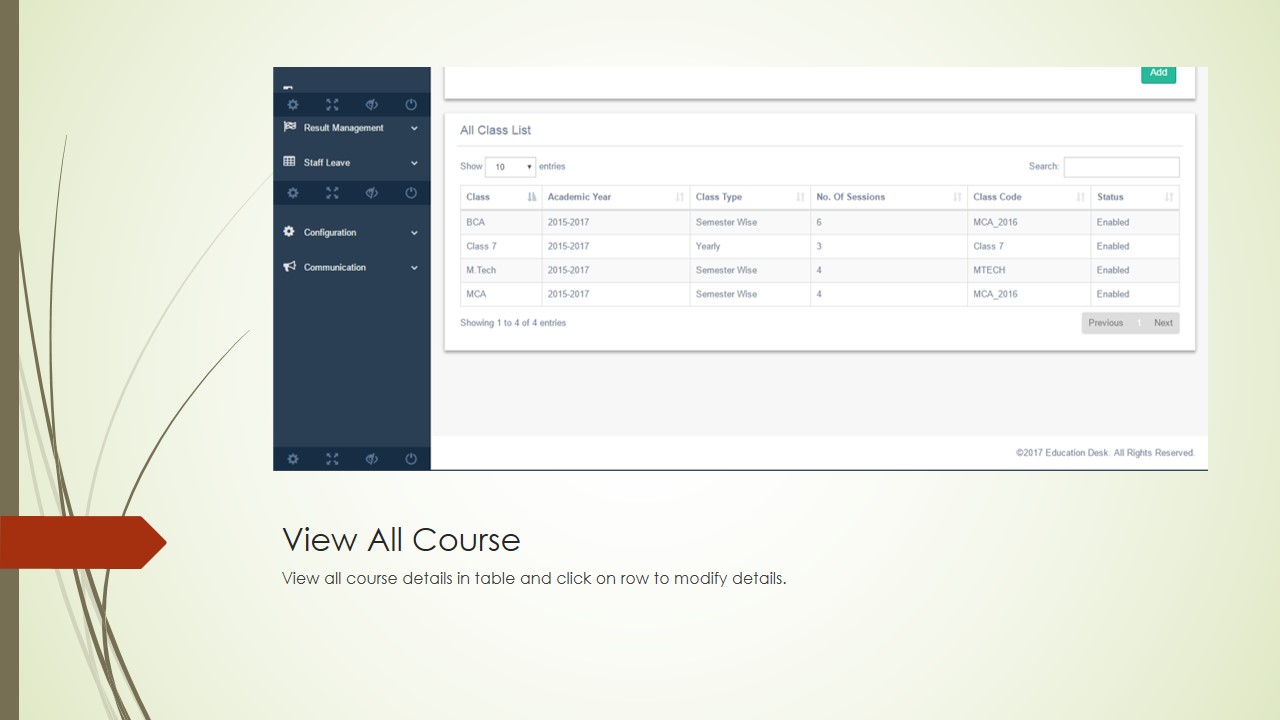This screenshot has height=720, width=1280.
Task: Click the gear icon above Result Management
Action: (x=292, y=105)
